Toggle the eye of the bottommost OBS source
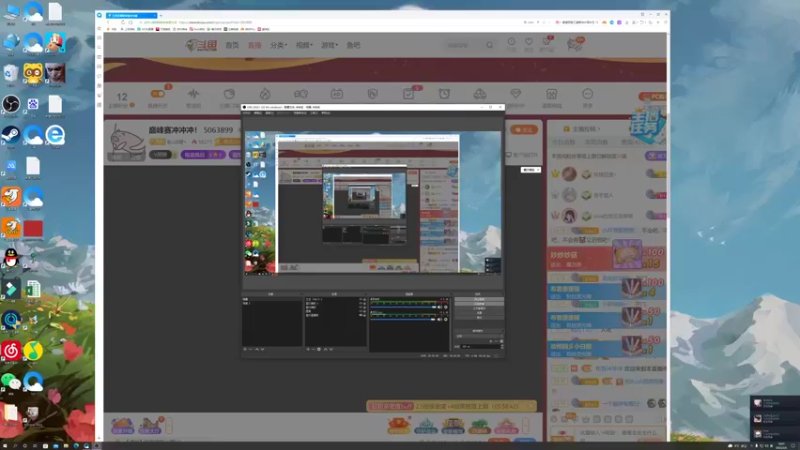The height and width of the screenshot is (450, 800). tap(361, 315)
